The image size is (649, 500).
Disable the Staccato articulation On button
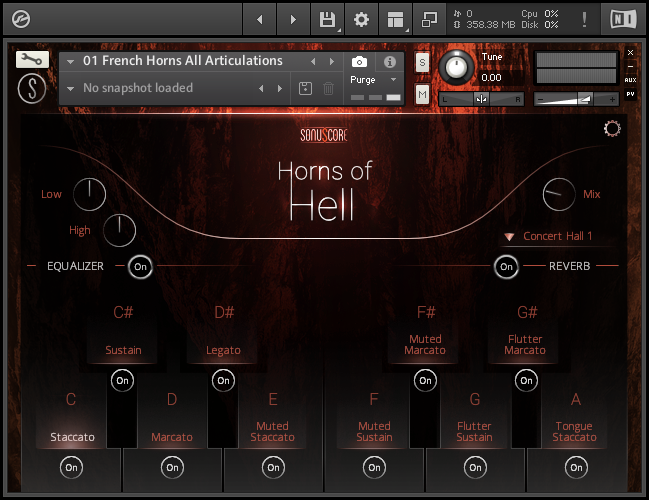[x=71, y=467]
